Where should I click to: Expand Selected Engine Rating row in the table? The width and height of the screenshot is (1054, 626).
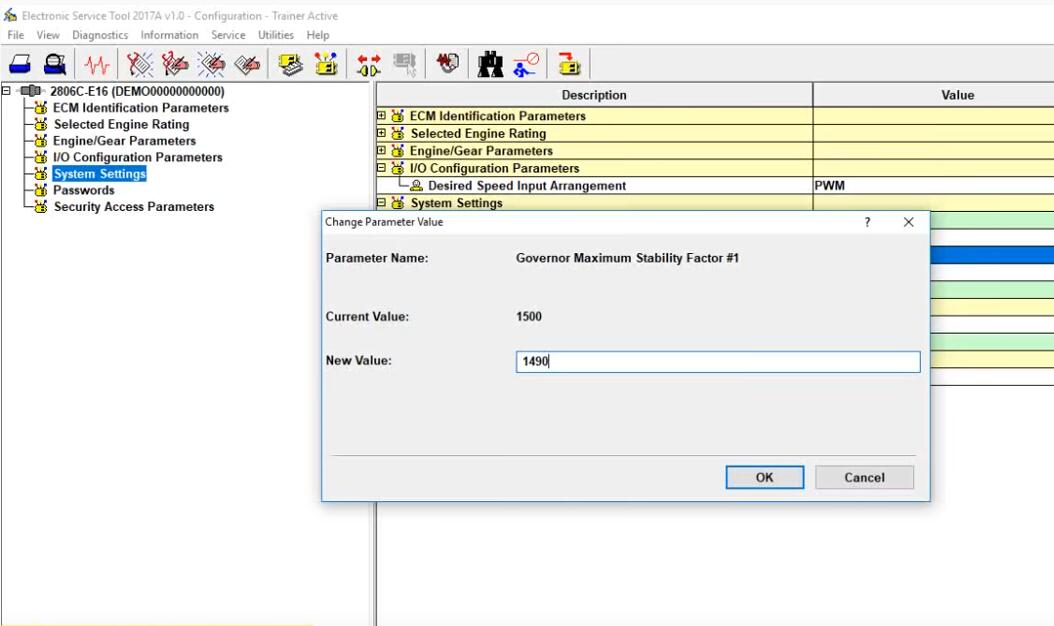pos(381,133)
